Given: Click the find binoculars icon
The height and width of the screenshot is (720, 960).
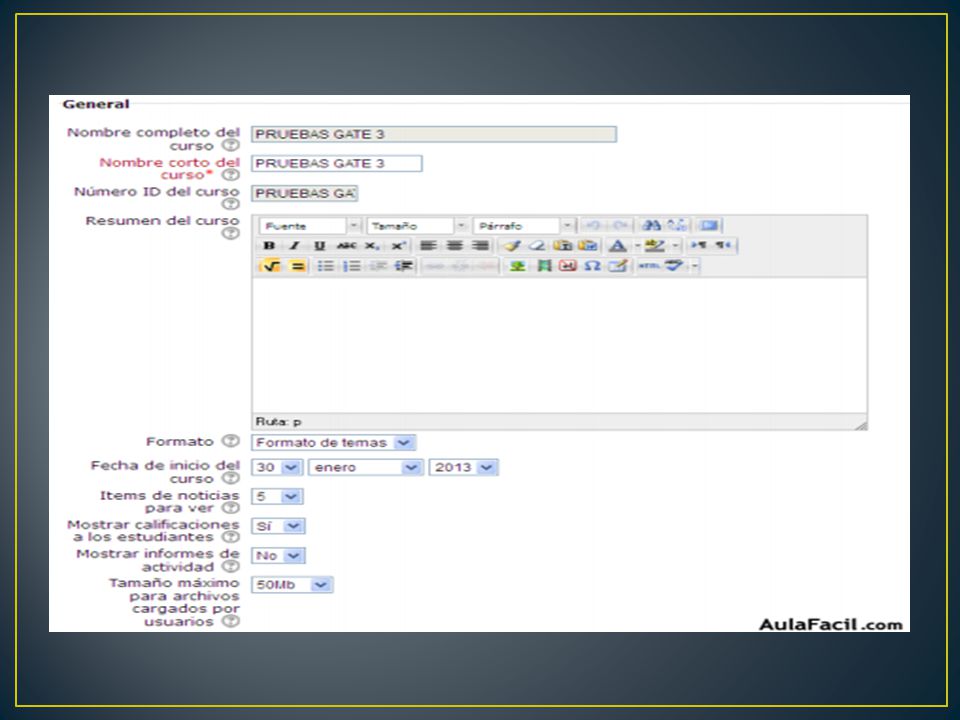Looking at the screenshot, I should coord(650,225).
